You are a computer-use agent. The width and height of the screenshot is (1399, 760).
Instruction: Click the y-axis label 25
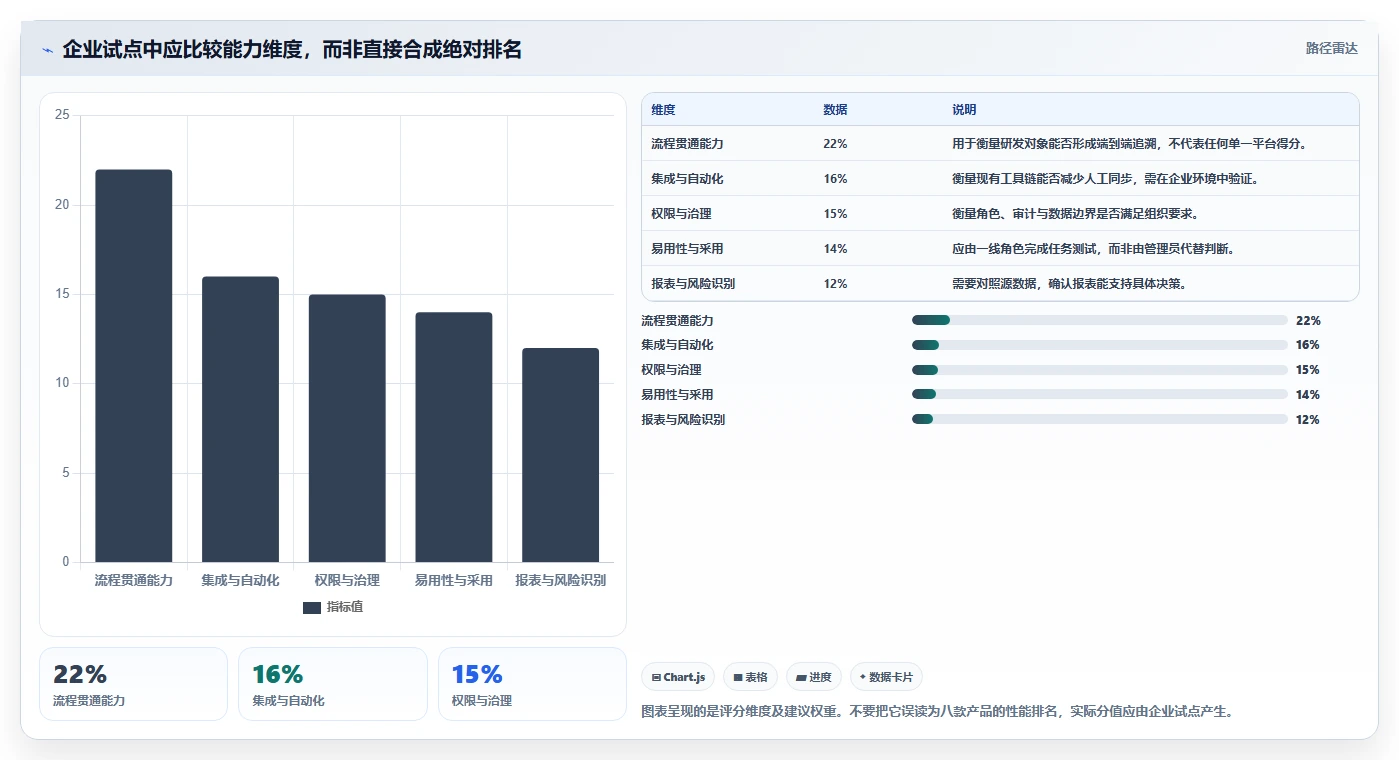click(62, 115)
